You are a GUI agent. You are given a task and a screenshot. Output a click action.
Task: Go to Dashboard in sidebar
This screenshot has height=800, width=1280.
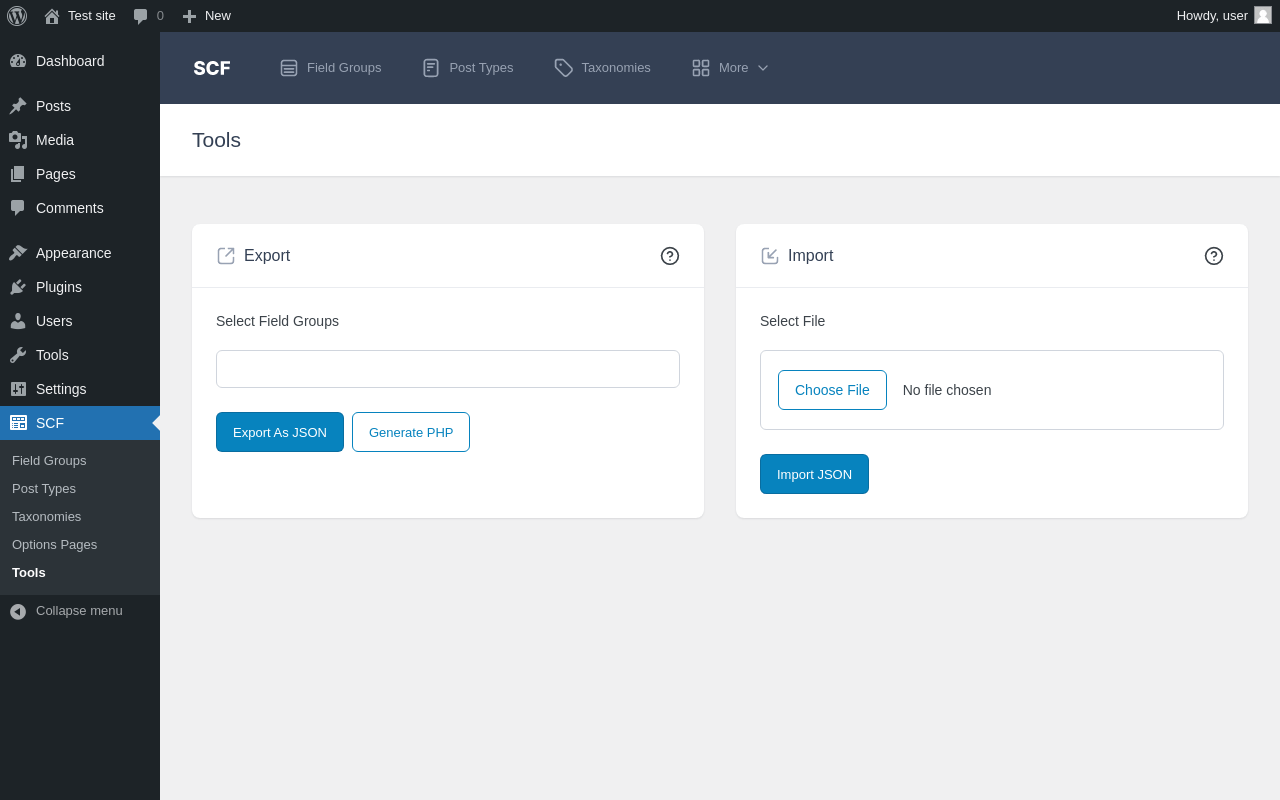pos(80,61)
